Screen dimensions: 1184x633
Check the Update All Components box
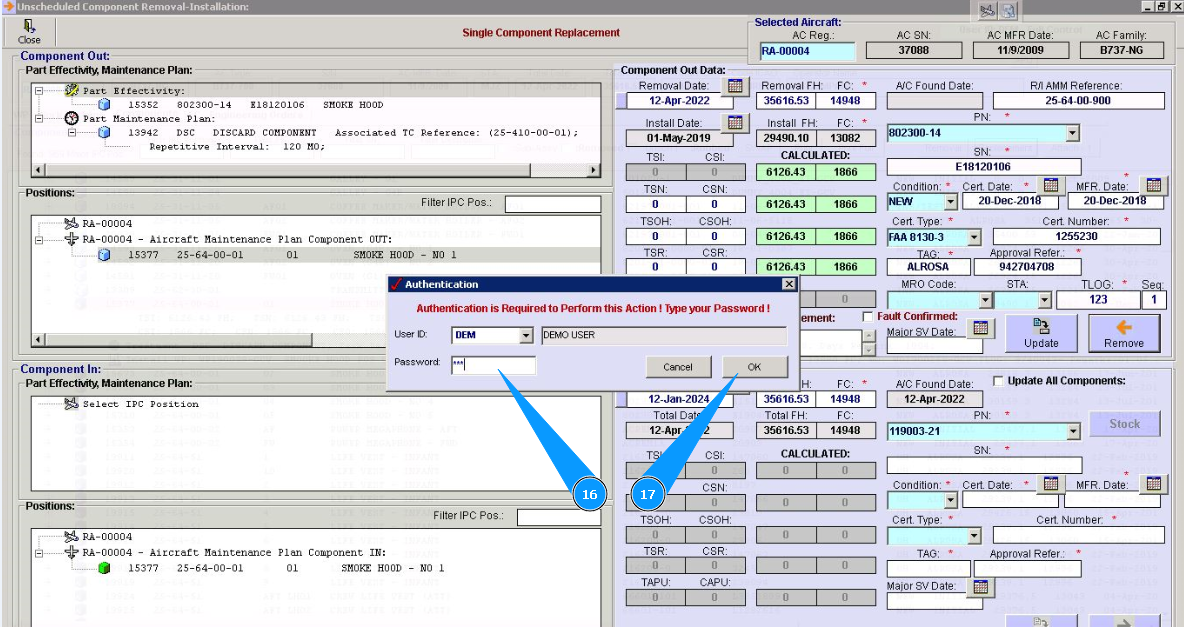point(998,381)
